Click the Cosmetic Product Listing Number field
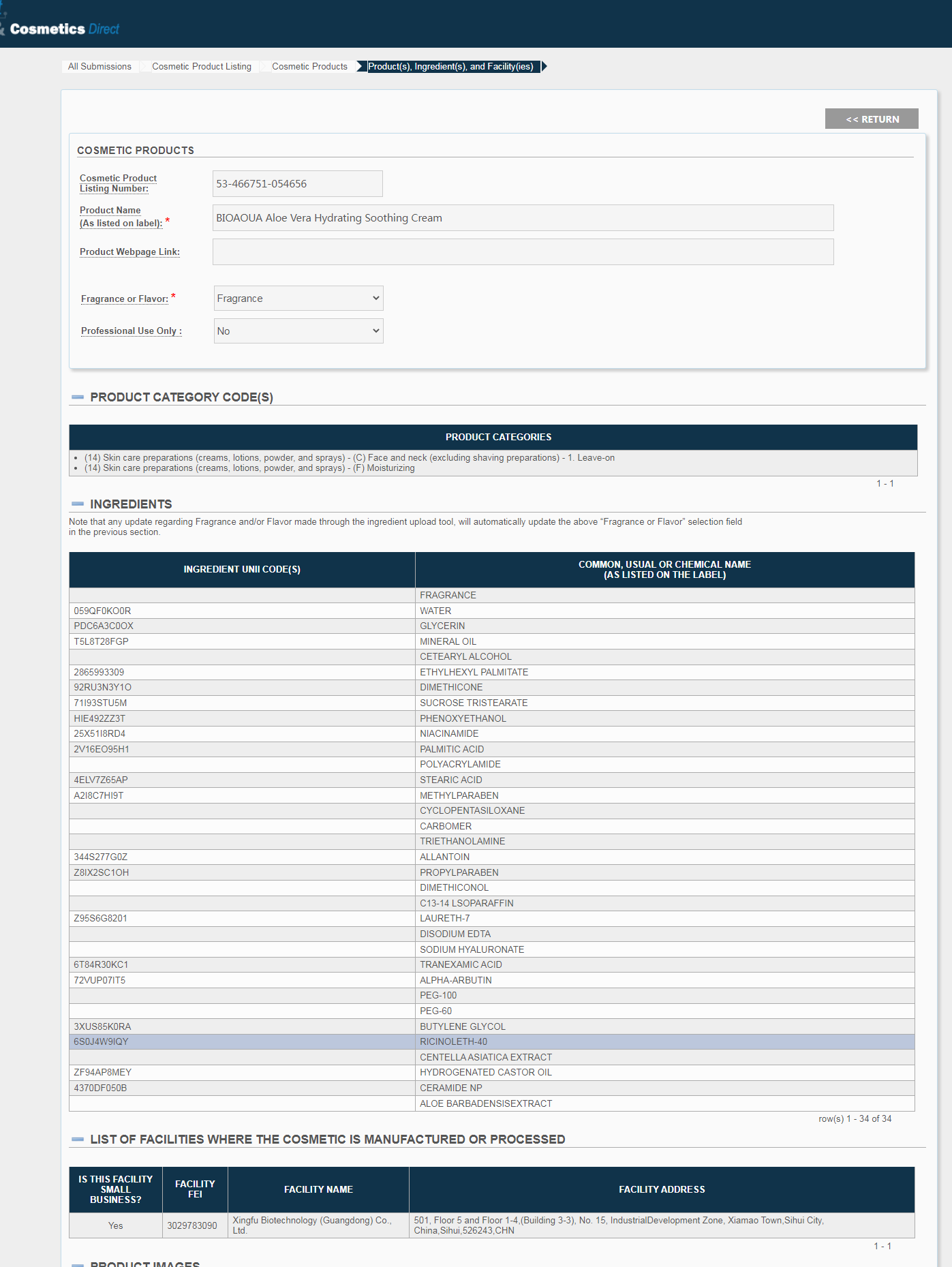Screen dimensions: 952x1267 click(x=297, y=184)
